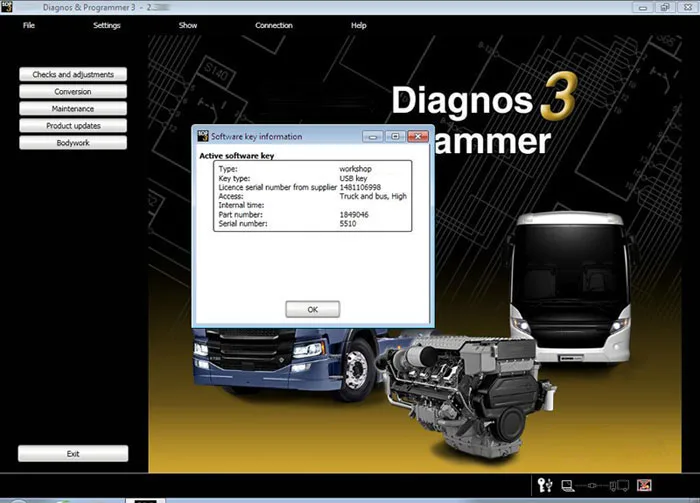700x503 pixels.
Task: Click the 'Licence serial number from supplier' label
Action: pos(277,187)
